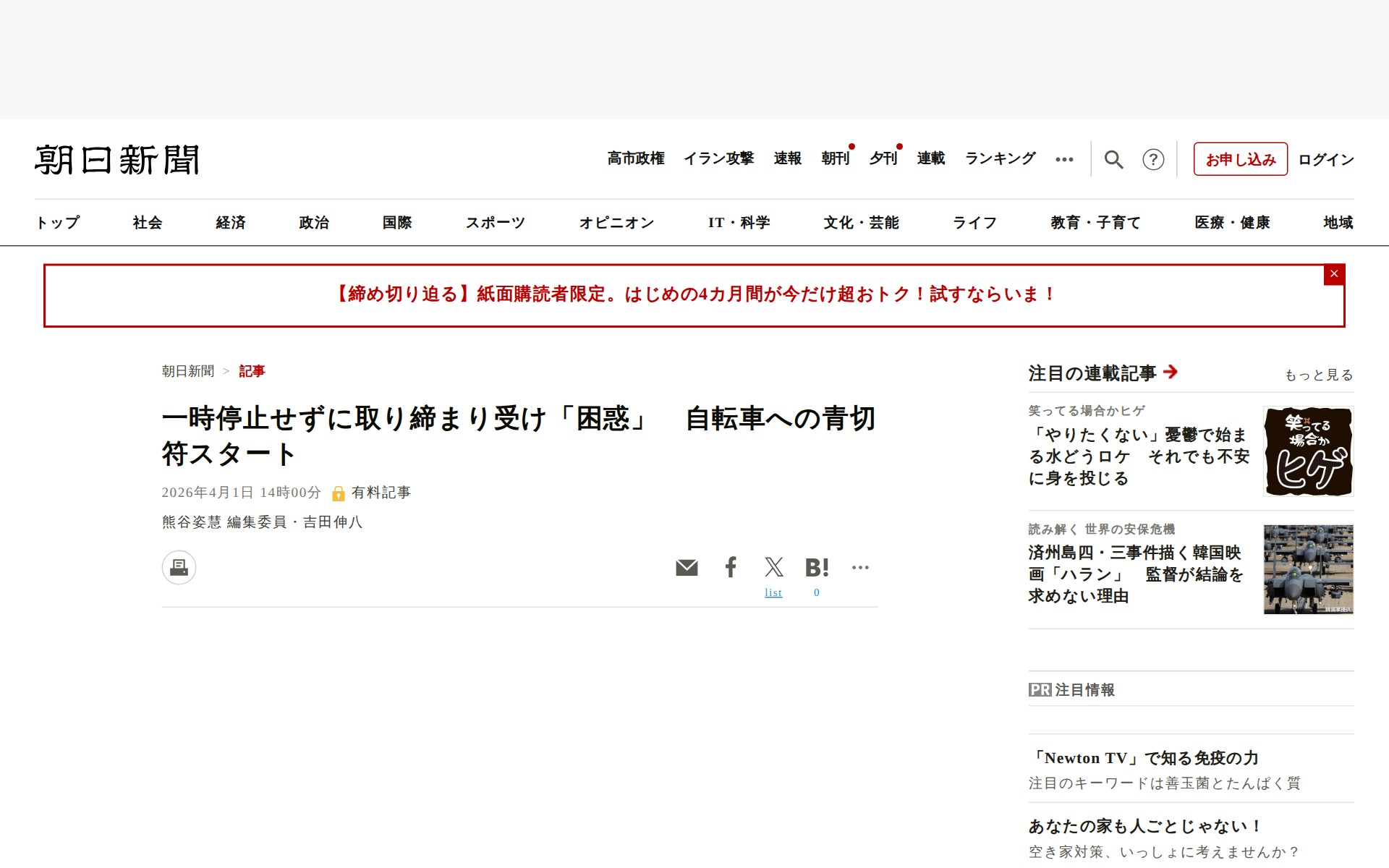Open more share options ellipsis

point(860,567)
